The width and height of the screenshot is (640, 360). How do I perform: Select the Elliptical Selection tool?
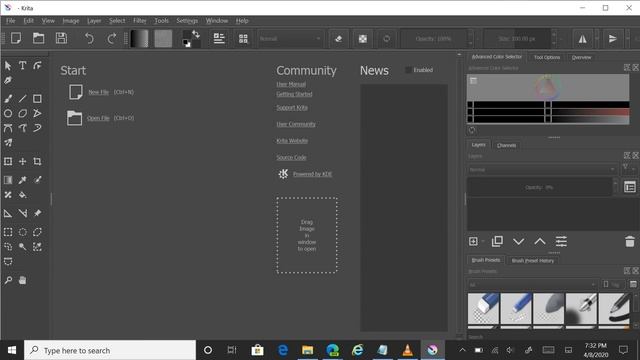click(x=22, y=232)
